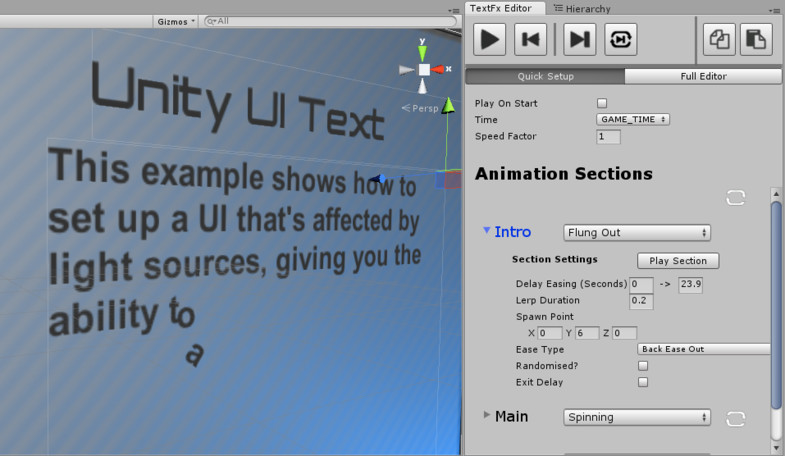
Task: Edit Spawn Point Z value
Action: point(624,333)
